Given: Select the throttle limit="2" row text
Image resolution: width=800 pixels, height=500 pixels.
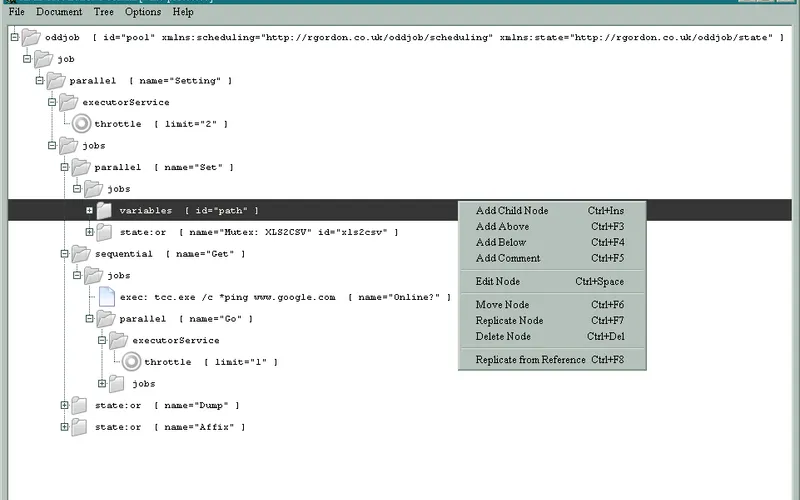Looking at the screenshot, I should click(x=161, y=124).
